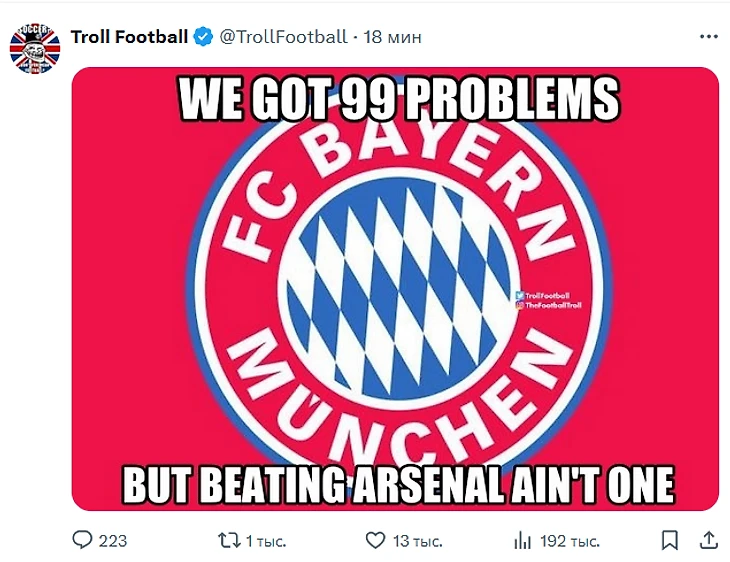Click the 223 replies count
Screen dimensions: 730x562
click(113, 541)
